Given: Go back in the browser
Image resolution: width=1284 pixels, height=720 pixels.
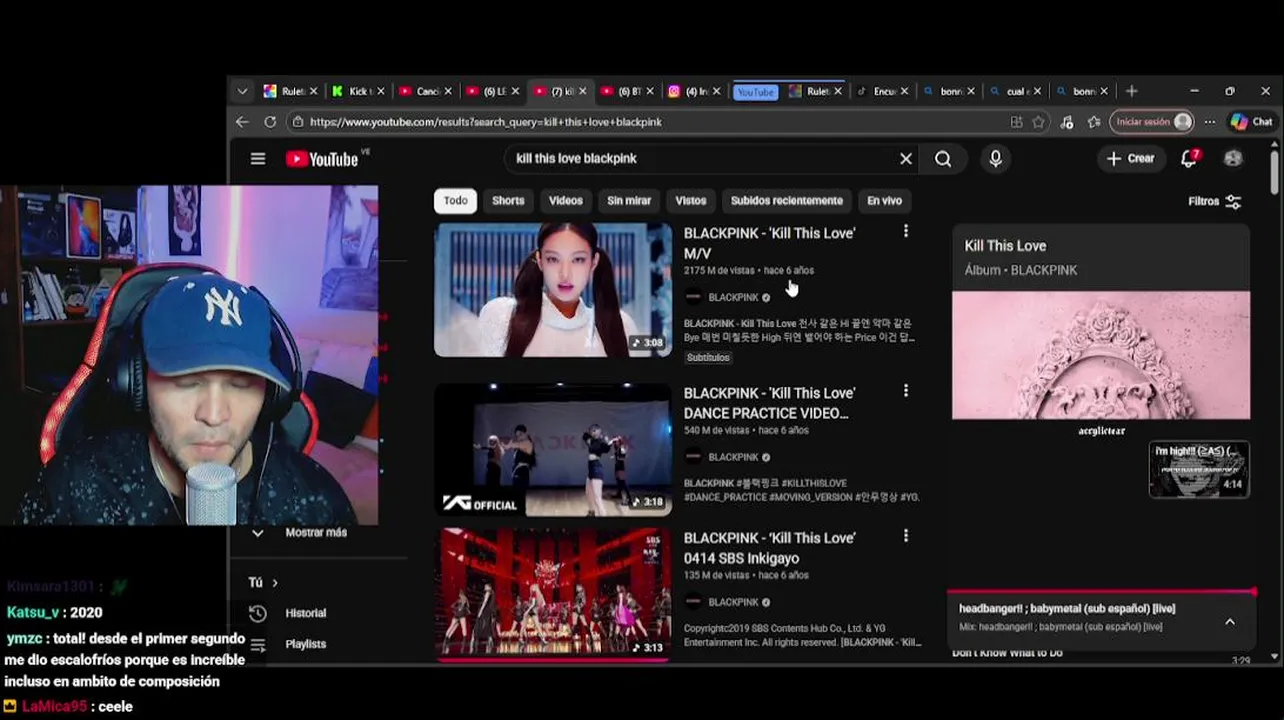Looking at the screenshot, I should [x=242, y=121].
